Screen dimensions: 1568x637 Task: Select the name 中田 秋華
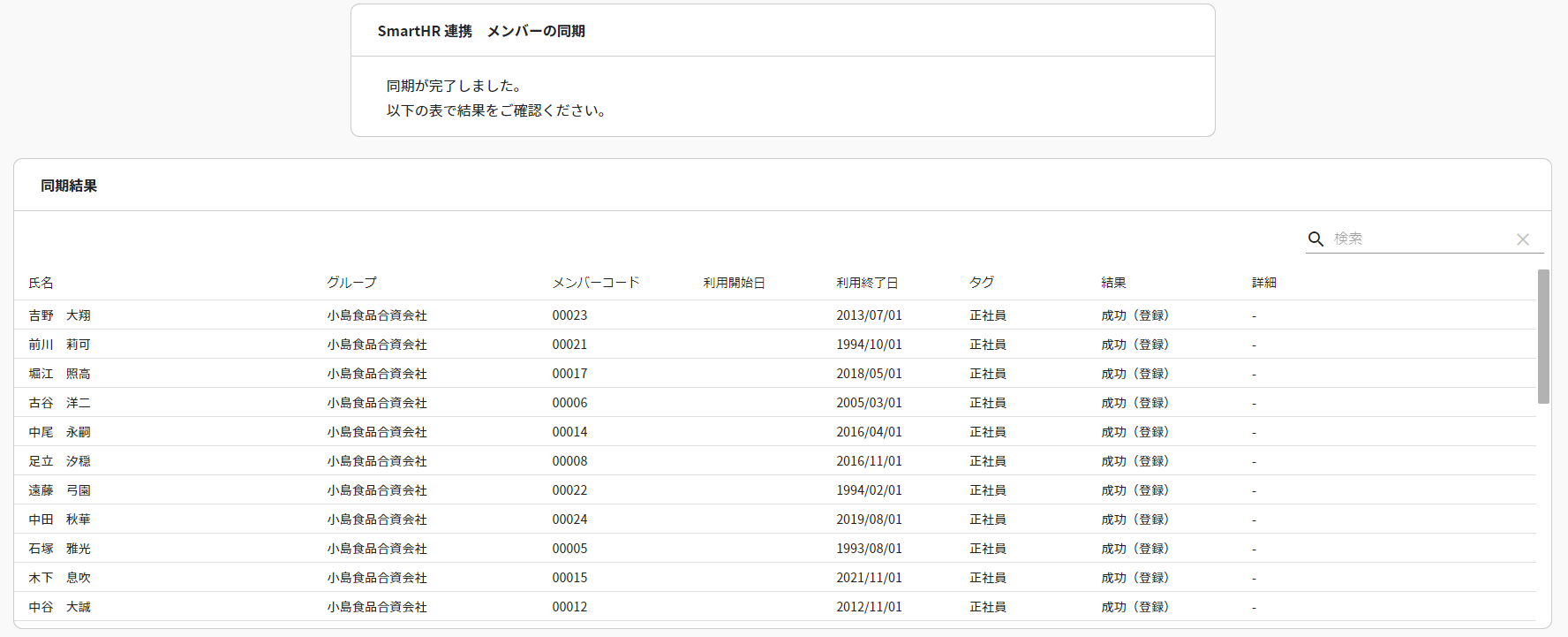point(59,519)
